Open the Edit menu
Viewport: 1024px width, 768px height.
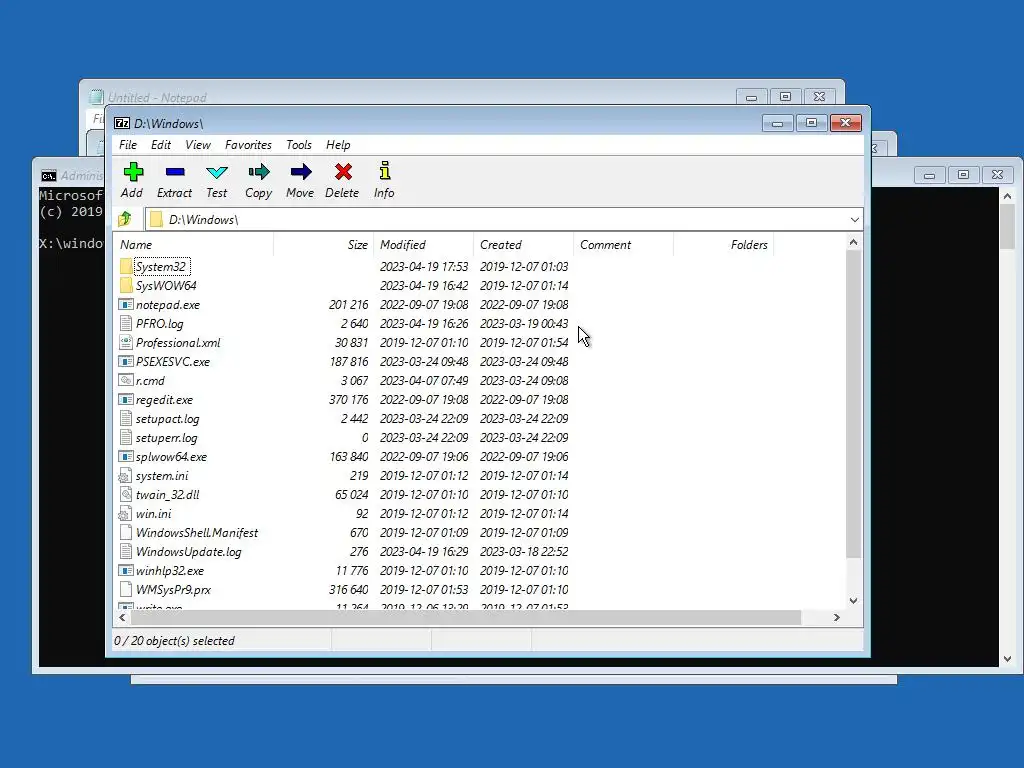pos(161,145)
